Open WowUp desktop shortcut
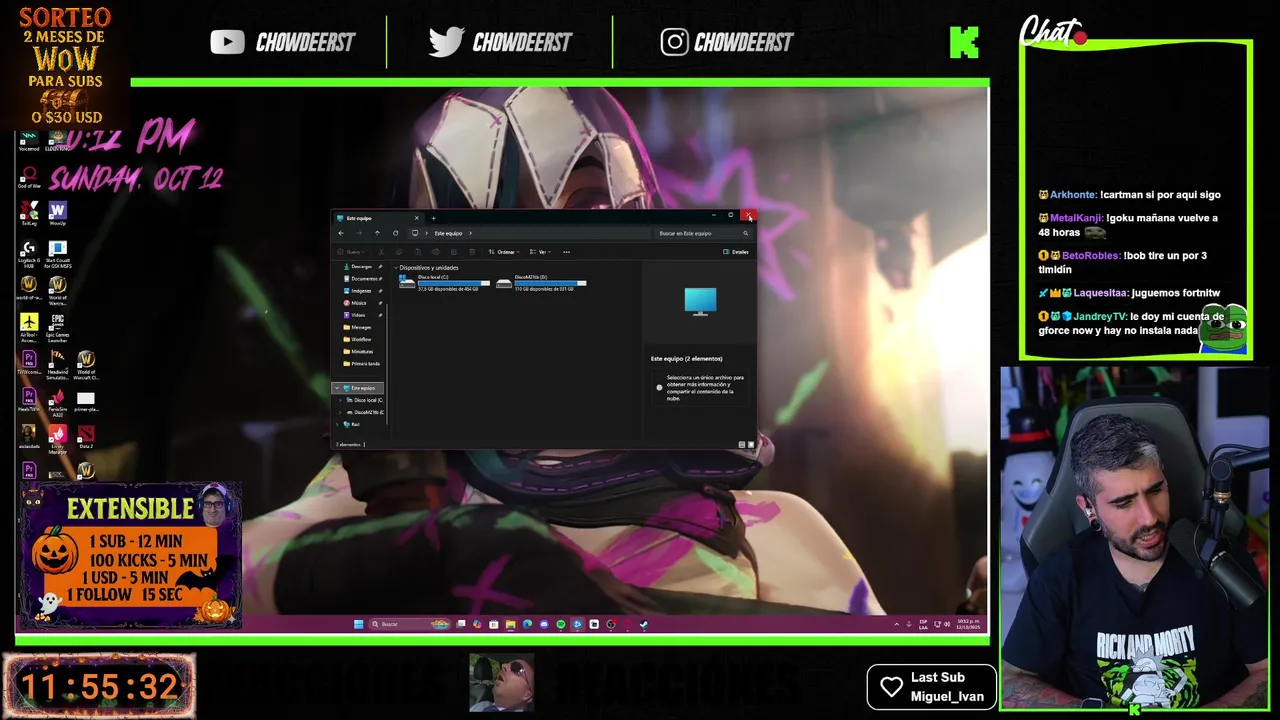This screenshot has height=720, width=1280. pos(57,214)
